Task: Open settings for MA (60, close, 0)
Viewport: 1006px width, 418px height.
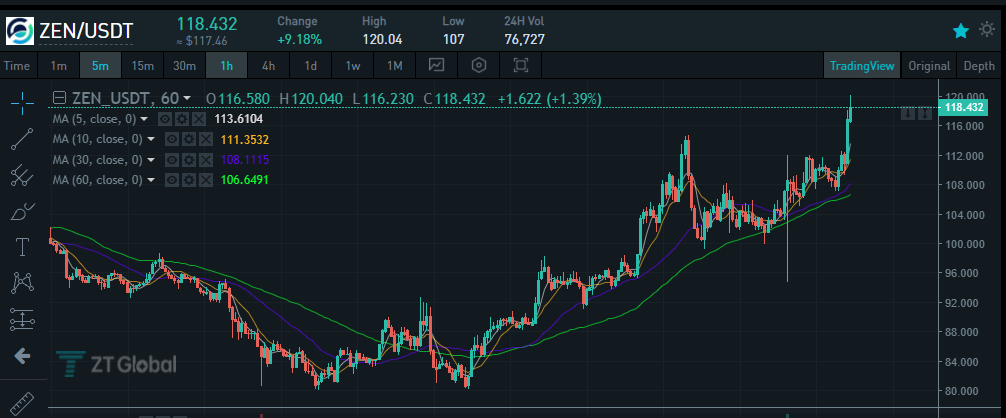Action: click(x=189, y=181)
